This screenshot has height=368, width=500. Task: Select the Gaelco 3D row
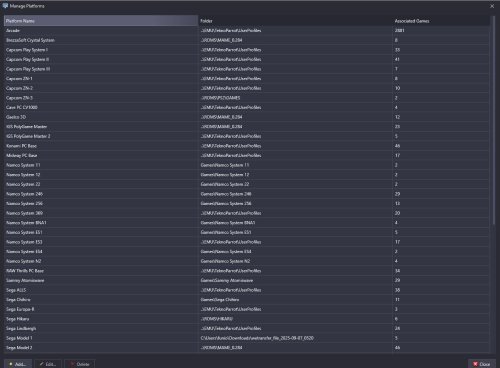pyautogui.click(x=246, y=117)
